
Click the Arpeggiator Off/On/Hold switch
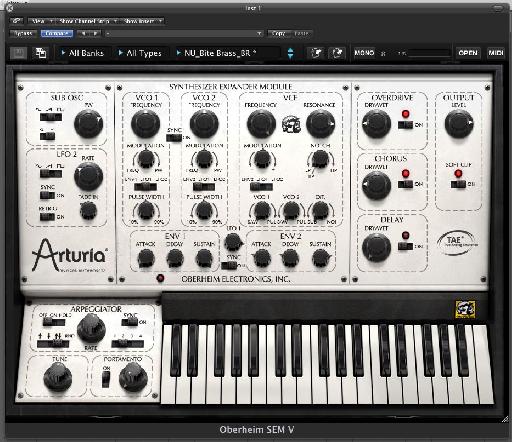(x=54, y=322)
